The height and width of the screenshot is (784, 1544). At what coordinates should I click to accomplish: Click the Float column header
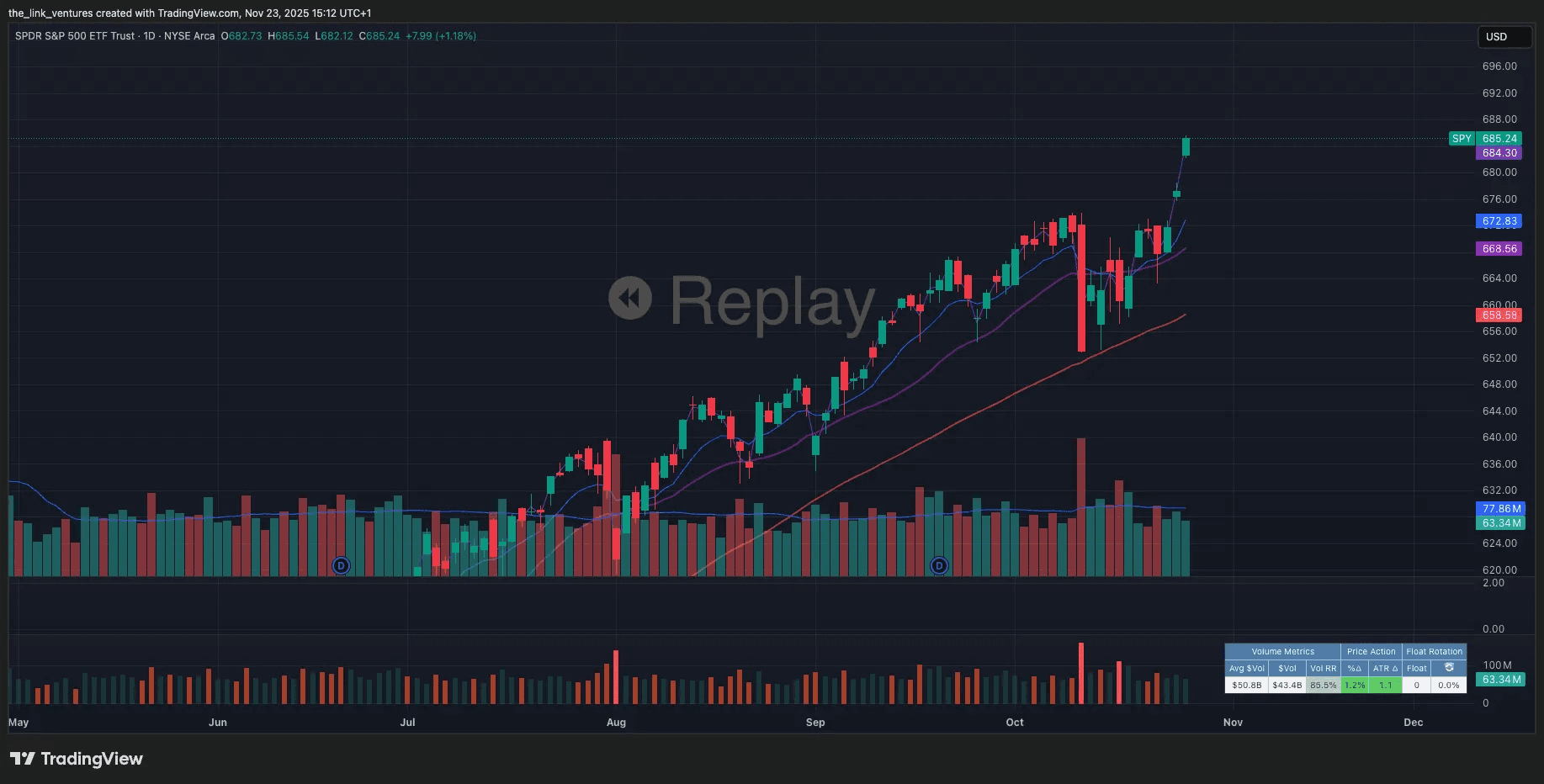(x=1416, y=669)
